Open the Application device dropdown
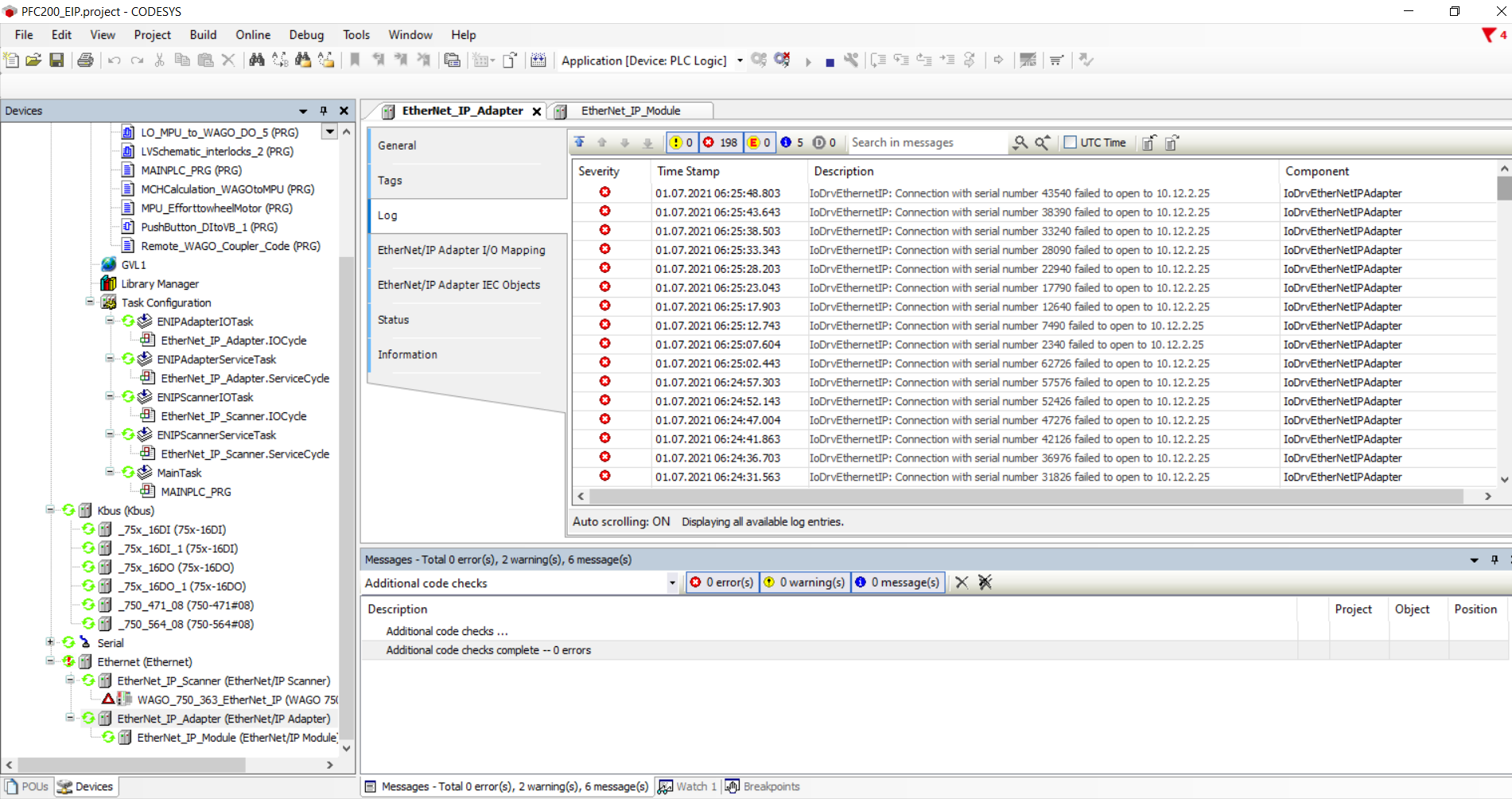 coord(740,60)
